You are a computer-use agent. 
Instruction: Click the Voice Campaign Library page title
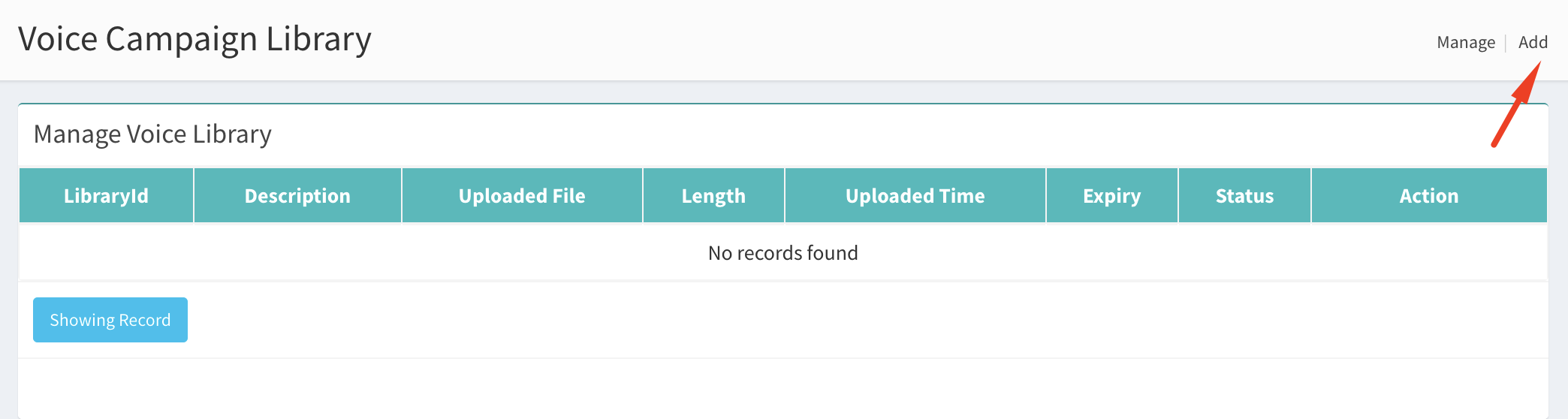point(194,39)
